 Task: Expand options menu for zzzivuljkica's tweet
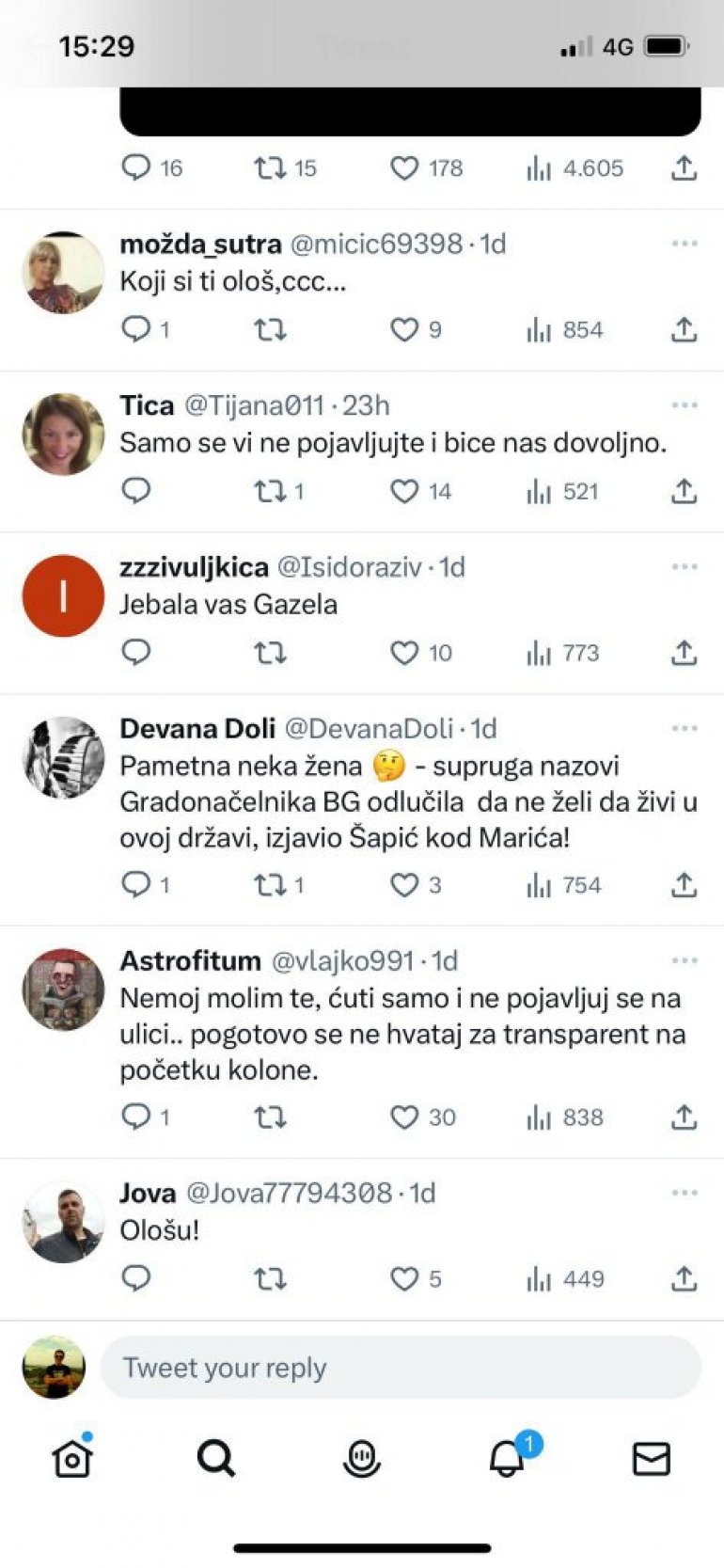click(x=685, y=567)
